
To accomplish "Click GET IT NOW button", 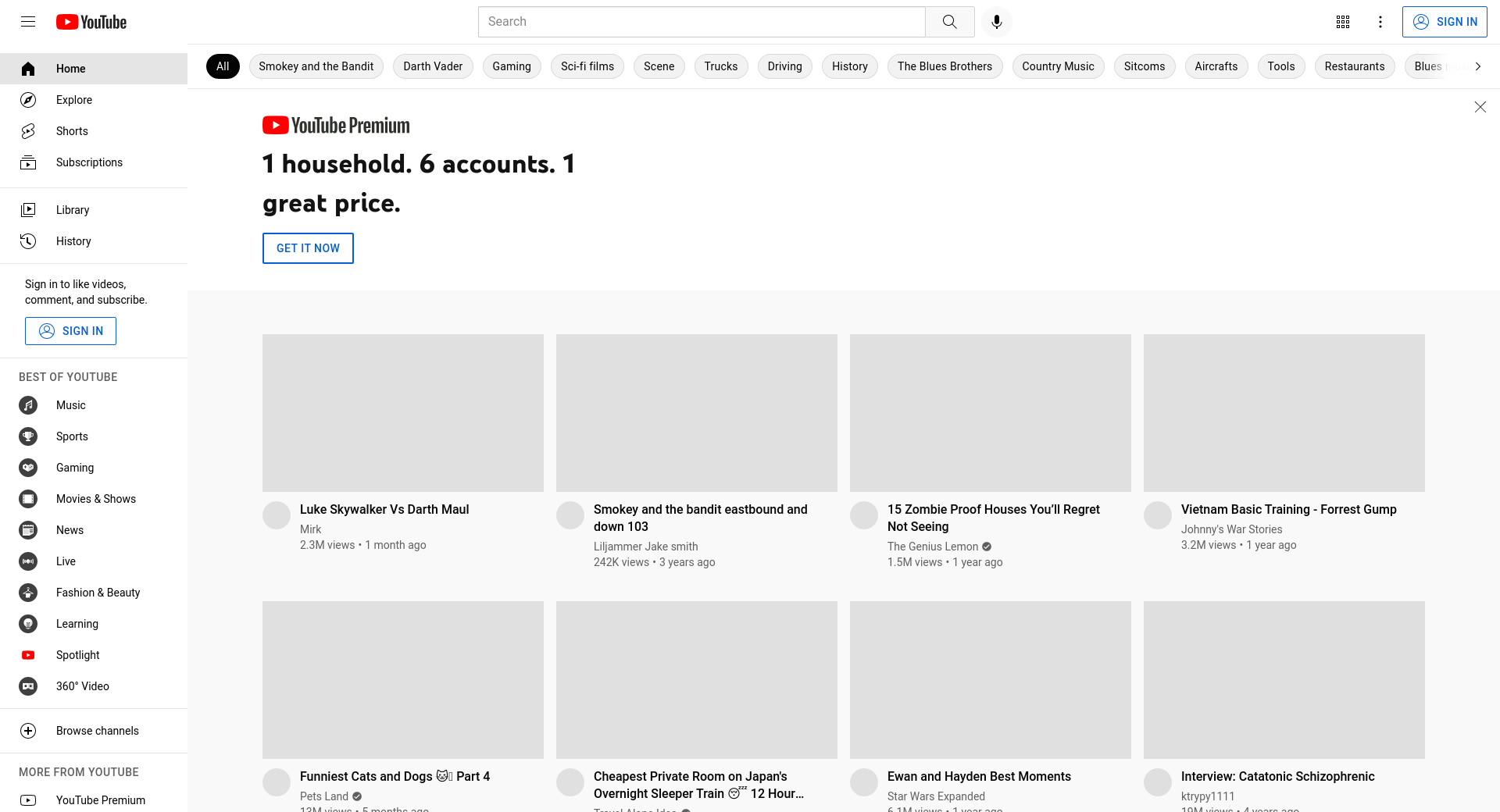I will pyautogui.click(x=308, y=248).
